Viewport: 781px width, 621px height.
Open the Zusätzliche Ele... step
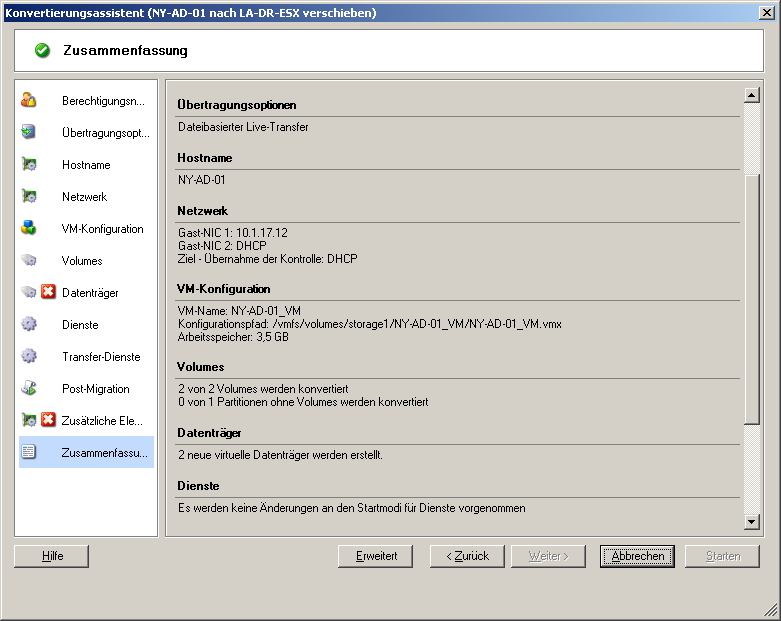click(x=86, y=420)
